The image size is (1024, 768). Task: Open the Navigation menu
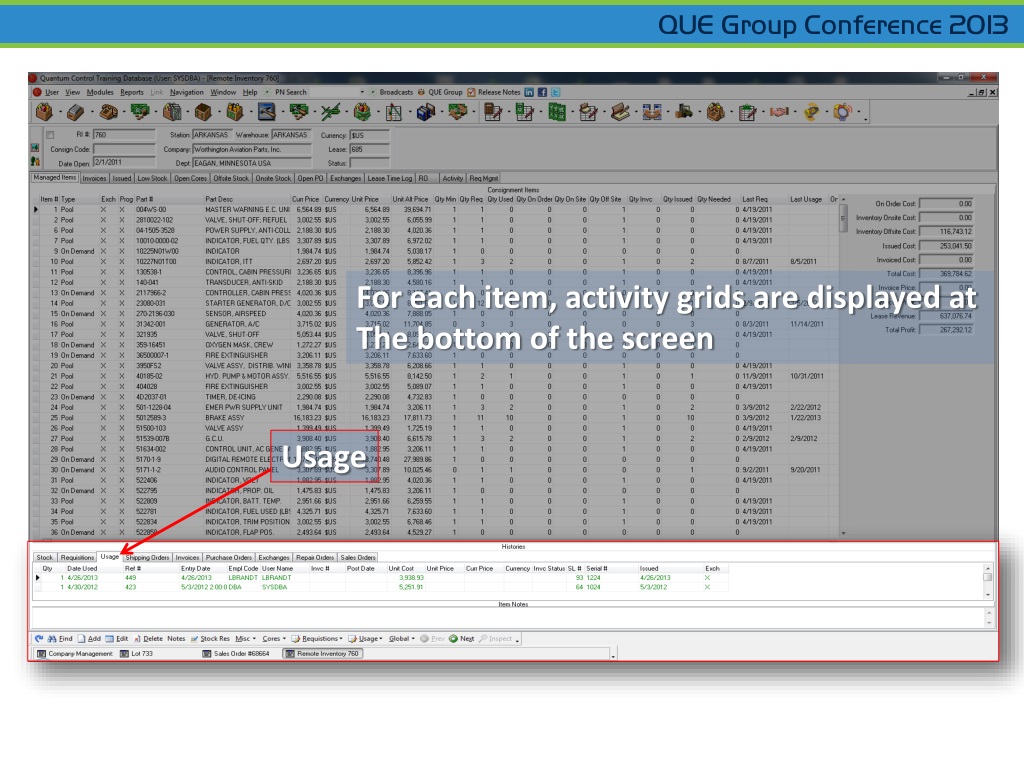[x=187, y=92]
